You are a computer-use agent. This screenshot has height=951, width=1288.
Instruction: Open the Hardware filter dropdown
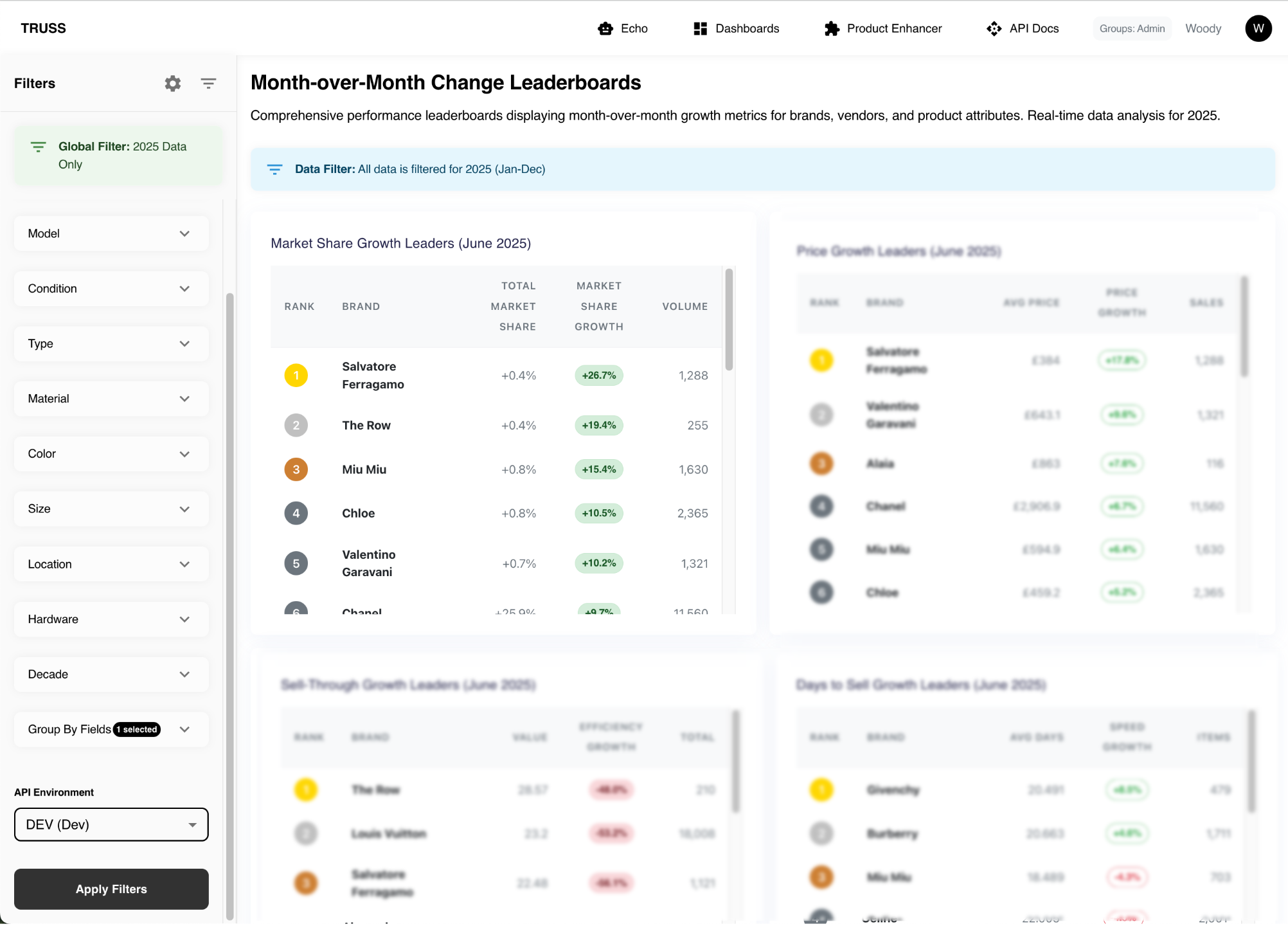point(111,619)
